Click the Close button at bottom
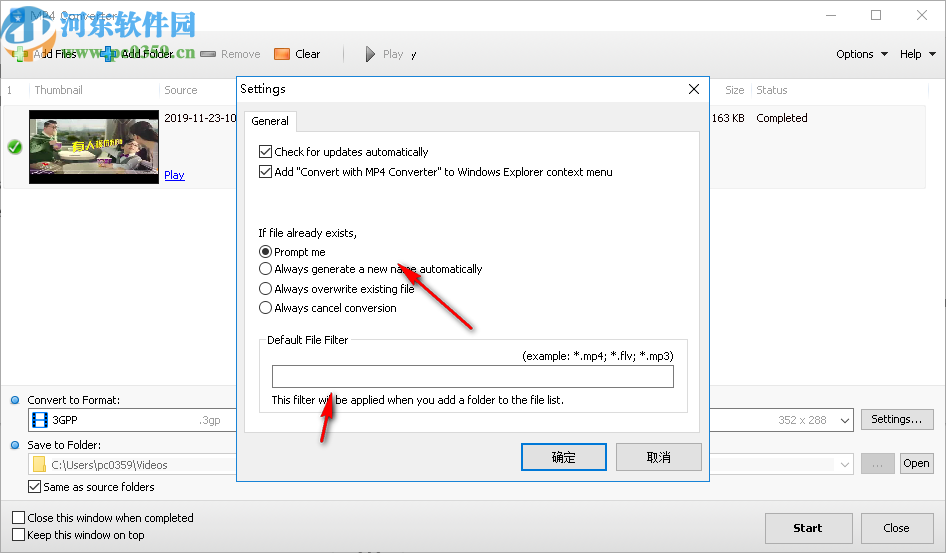 [x=896, y=528]
